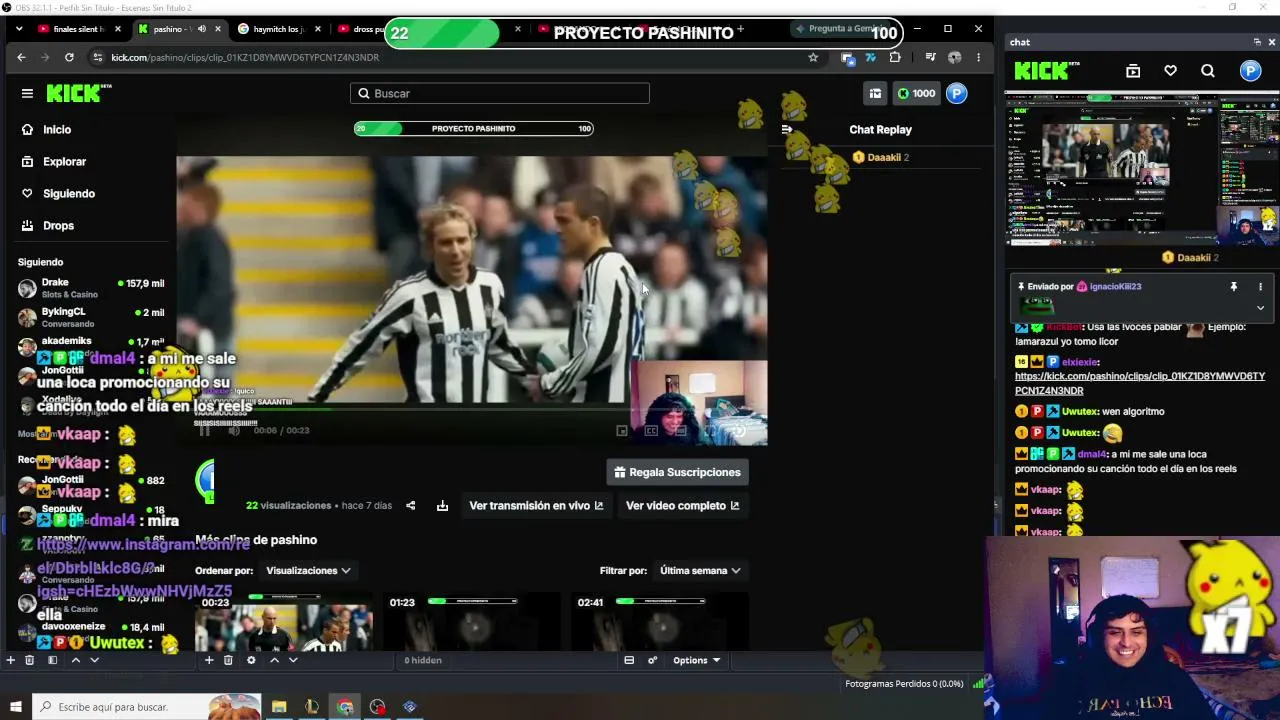Viewport: 1280px width, 720px height.
Task: Click the heart icon in chat dock
Action: 1170,71
